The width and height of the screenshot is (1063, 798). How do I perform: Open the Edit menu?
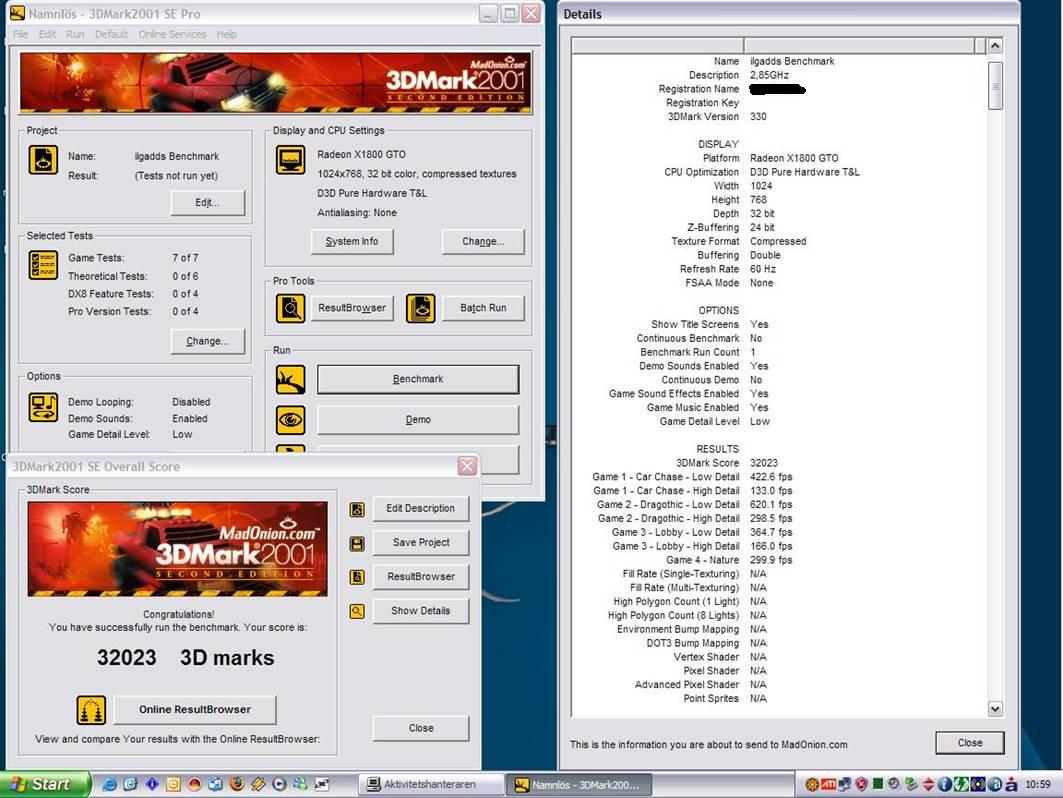47,35
